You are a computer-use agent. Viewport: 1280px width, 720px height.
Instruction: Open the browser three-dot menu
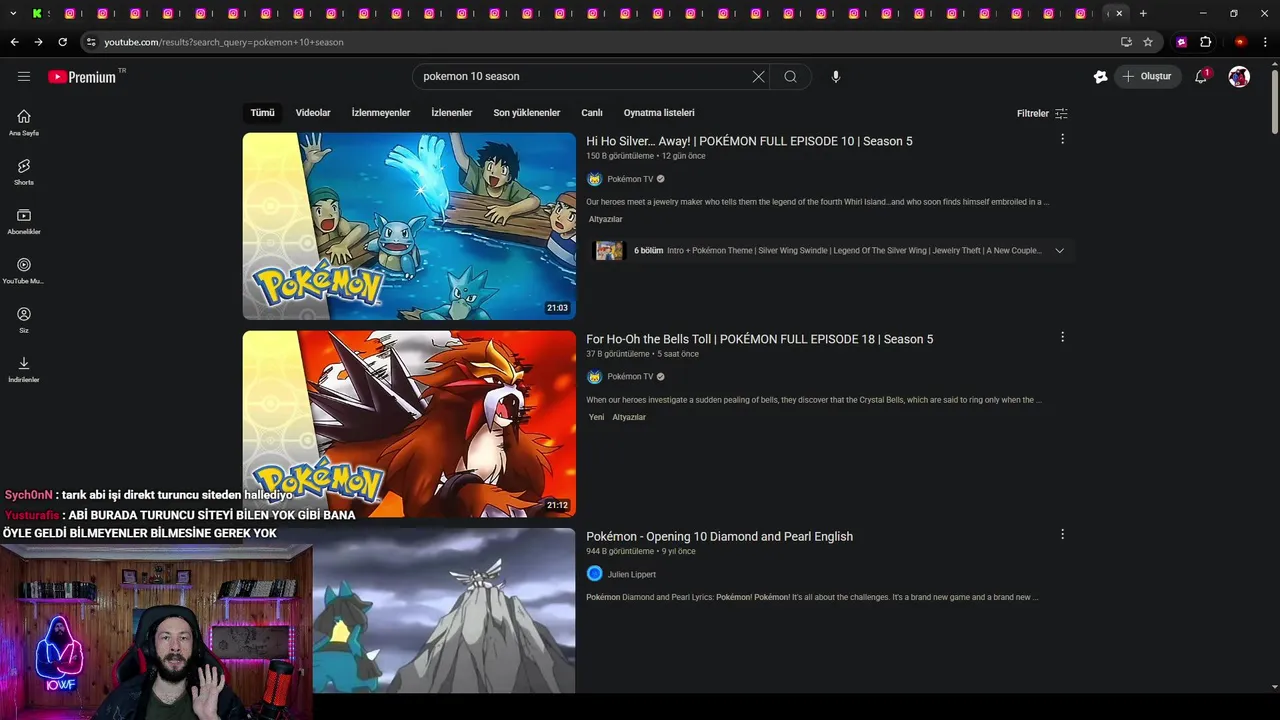(1266, 42)
